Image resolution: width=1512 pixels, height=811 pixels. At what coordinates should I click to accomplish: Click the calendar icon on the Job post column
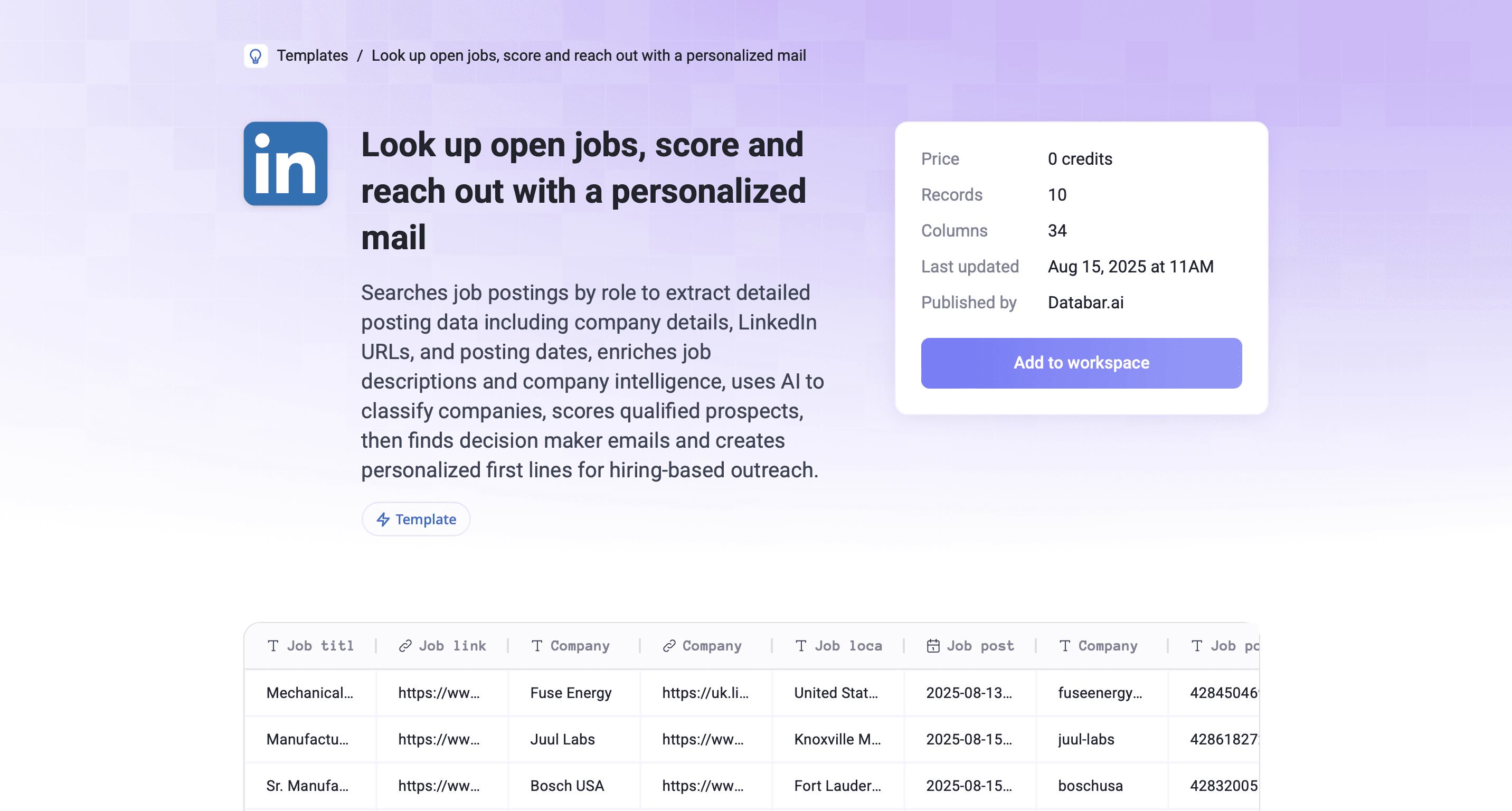(933, 646)
